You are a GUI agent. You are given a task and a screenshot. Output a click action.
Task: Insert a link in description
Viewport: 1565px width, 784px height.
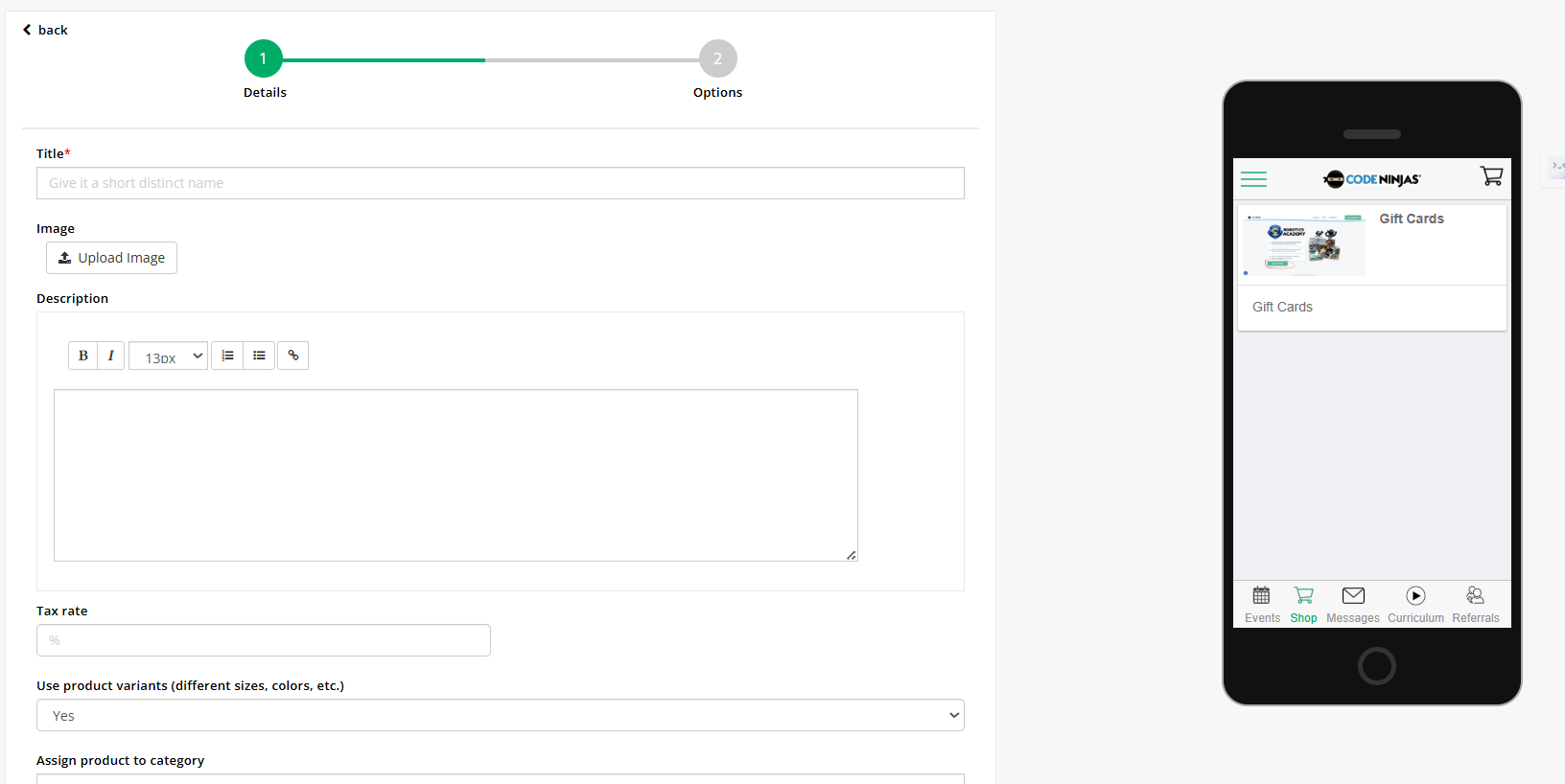click(293, 356)
